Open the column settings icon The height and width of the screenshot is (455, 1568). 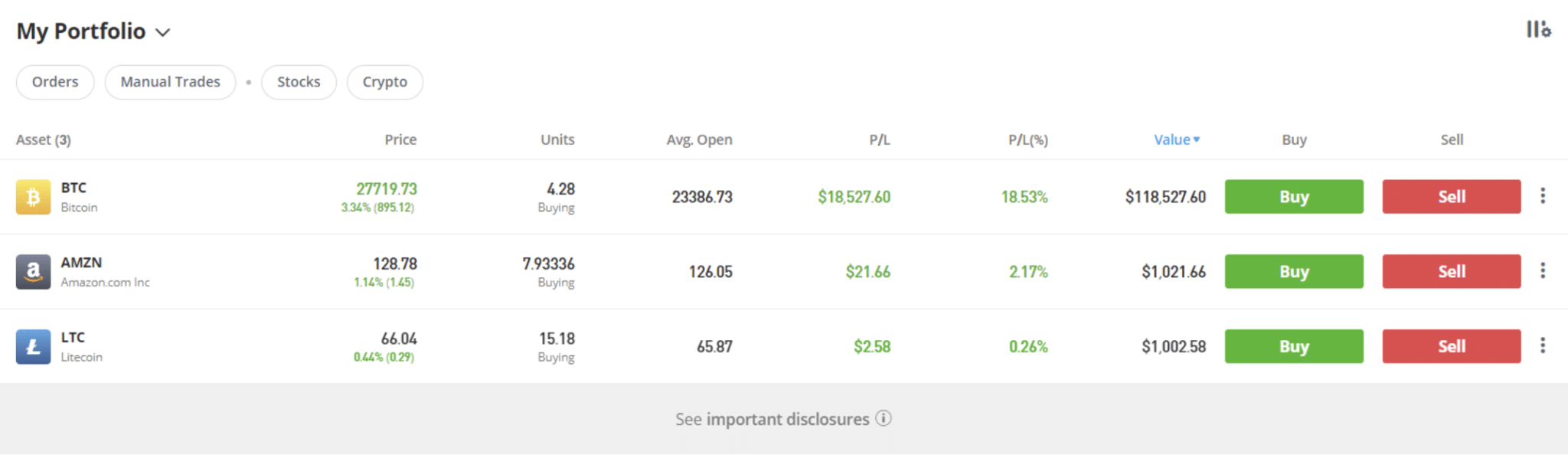[1538, 30]
